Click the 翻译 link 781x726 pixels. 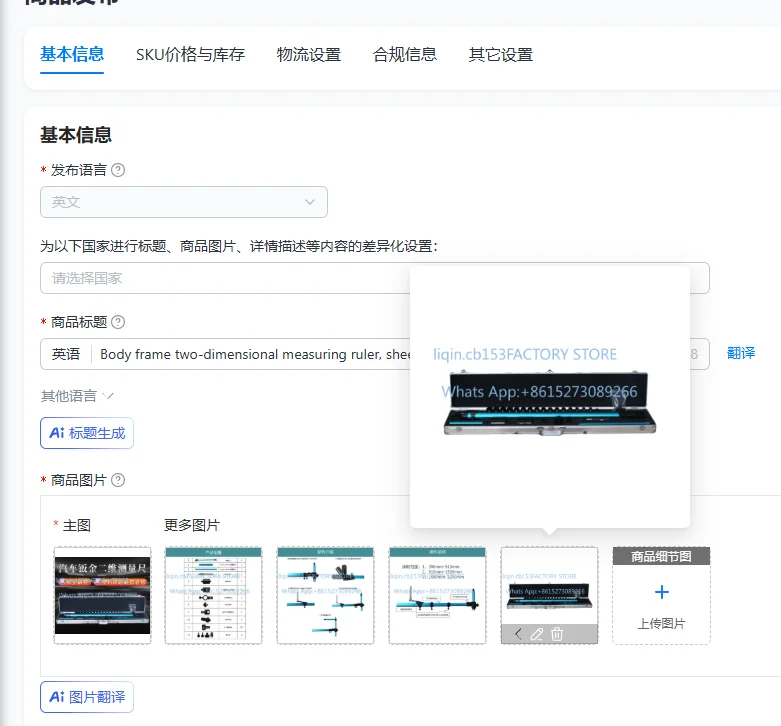(741, 354)
